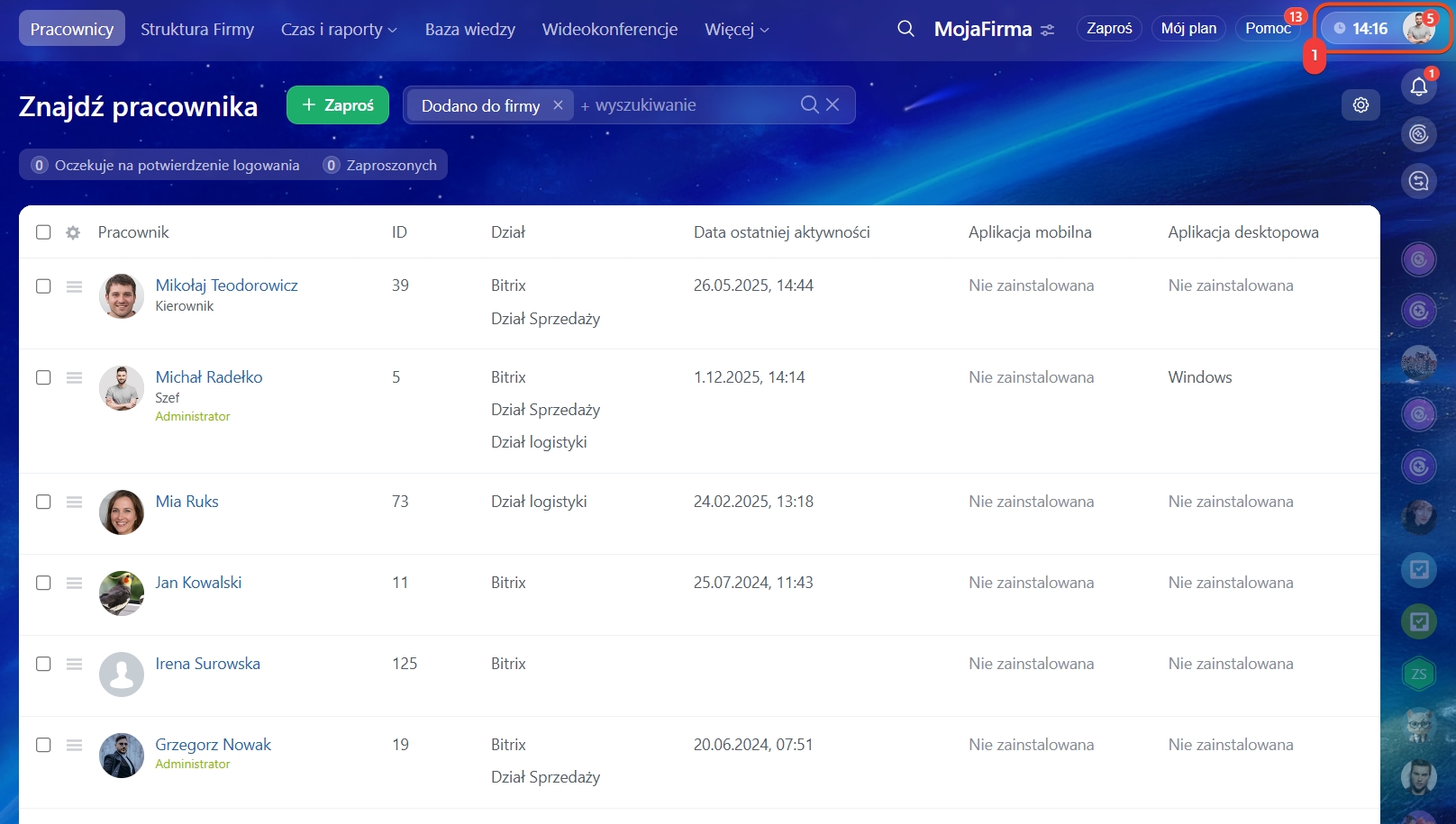Open the Baza wiedzy tab
The width and height of the screenshot is (1456, 824).
click(x=469, y=30)
